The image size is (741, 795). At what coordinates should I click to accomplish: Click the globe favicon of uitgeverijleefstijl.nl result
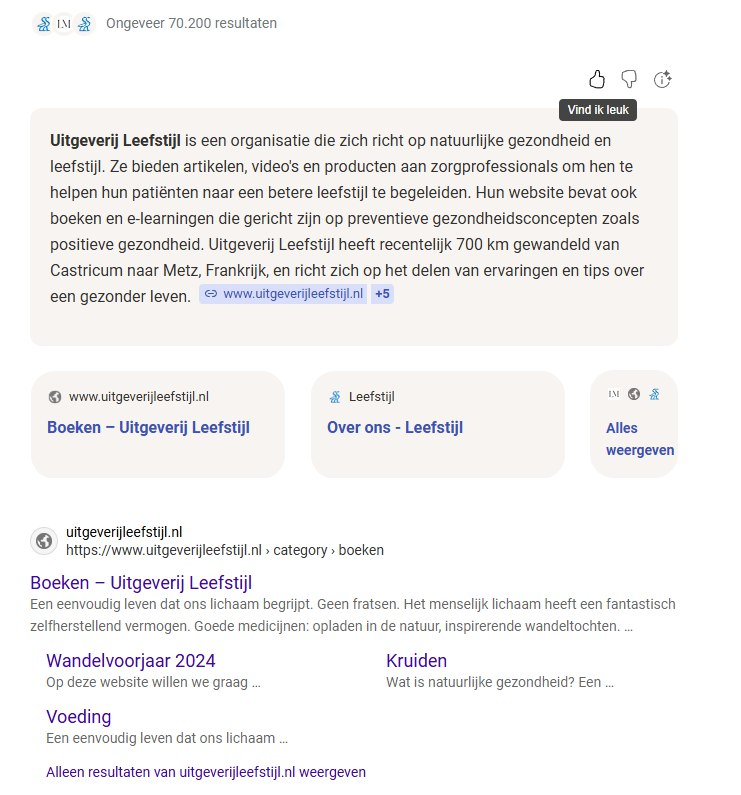click(x=44, y=541)
